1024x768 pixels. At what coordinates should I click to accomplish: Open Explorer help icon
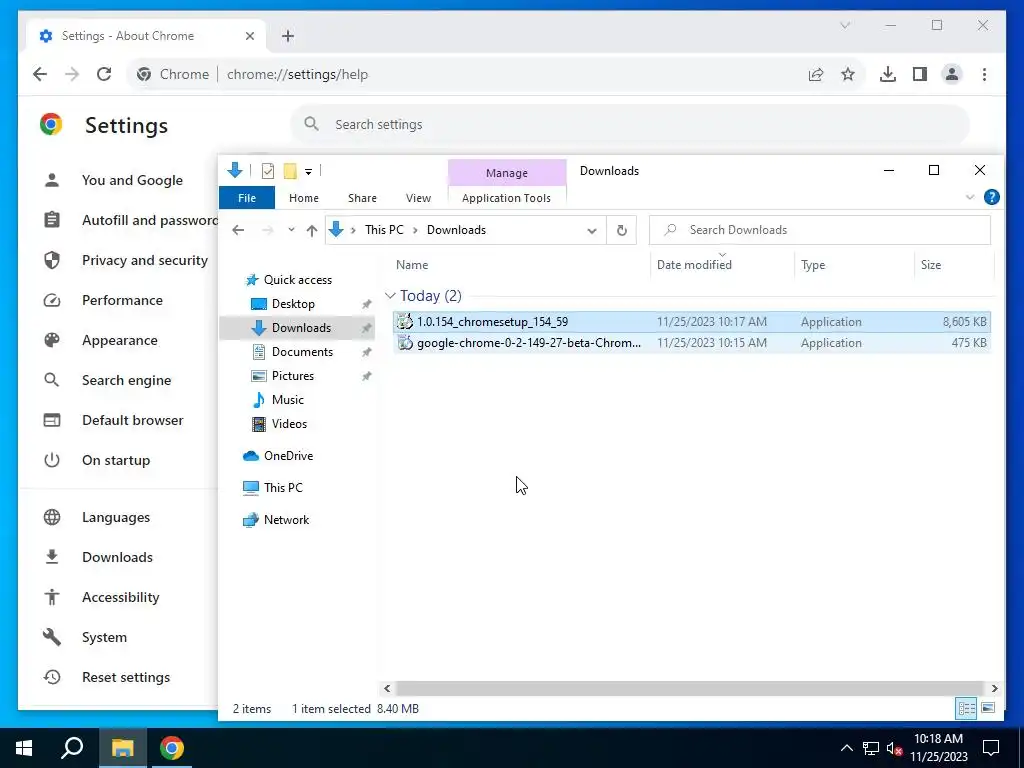[991, 197]
